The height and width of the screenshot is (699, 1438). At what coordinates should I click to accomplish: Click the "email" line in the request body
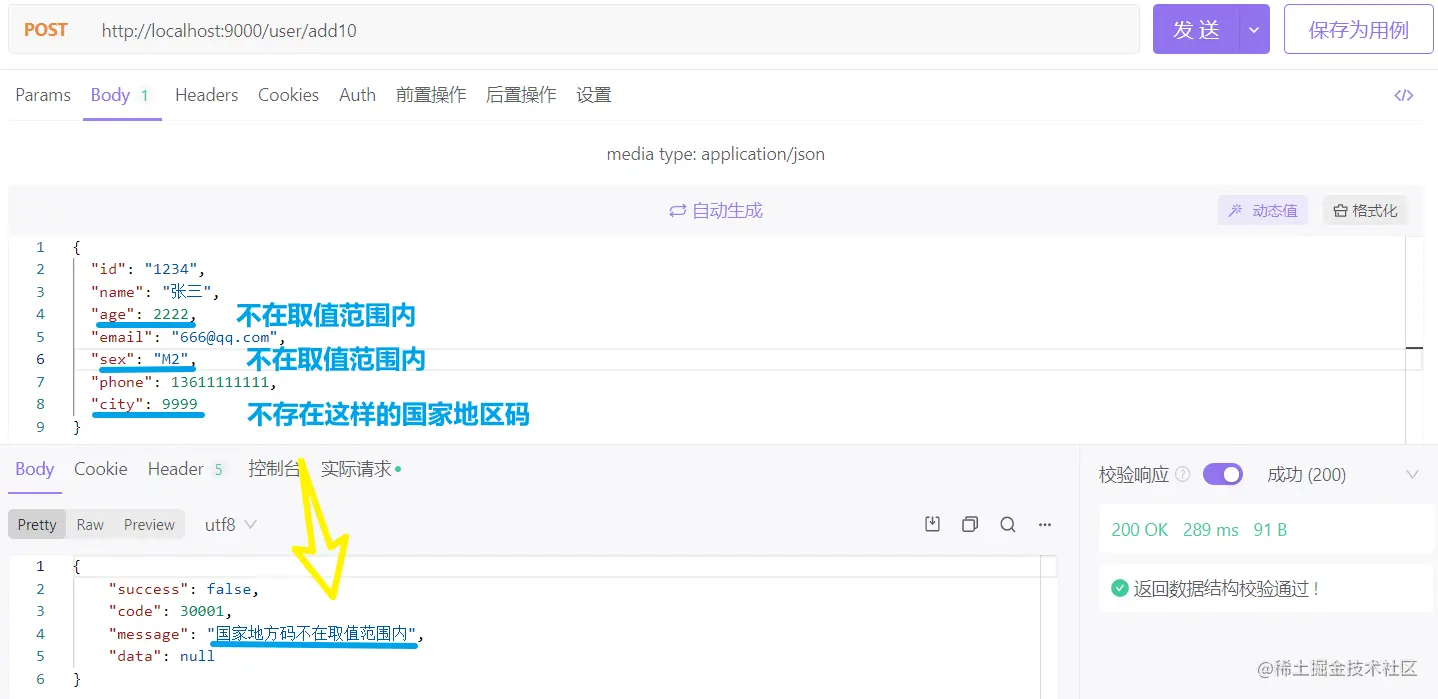click(x=188, y=337)
